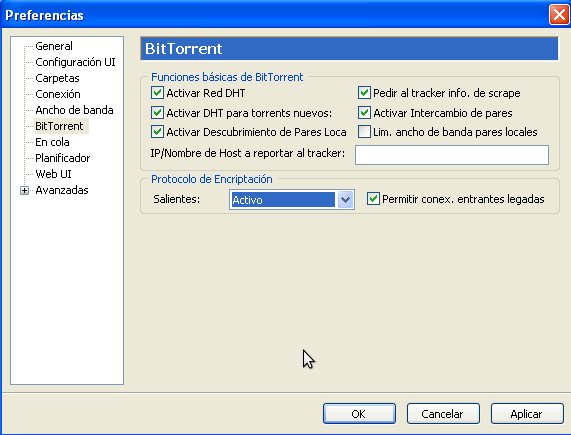The height and width of the screenshot is (435, 571).
Task: Open the Configuración UI section
Action: (x=75, y=62)
